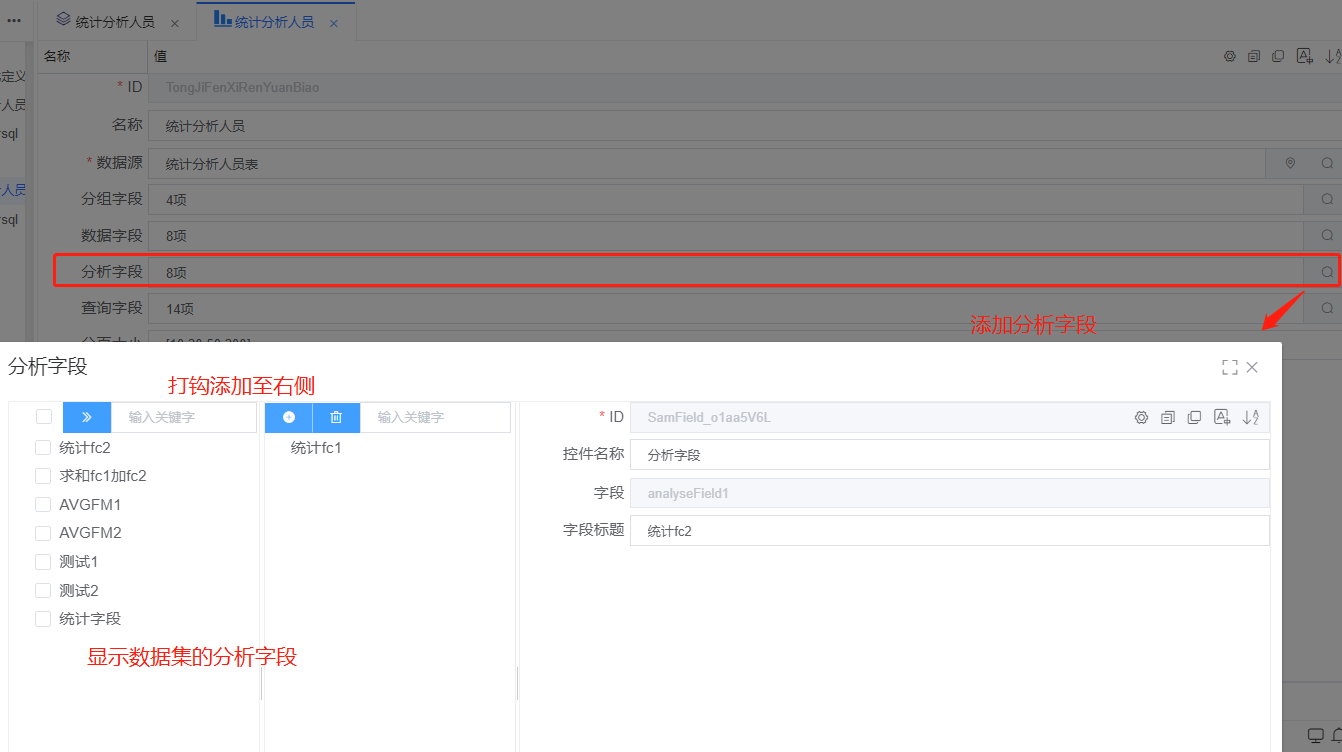
Task: Select the active 统计分析人员 chart tab
Action: pos(273,22)
